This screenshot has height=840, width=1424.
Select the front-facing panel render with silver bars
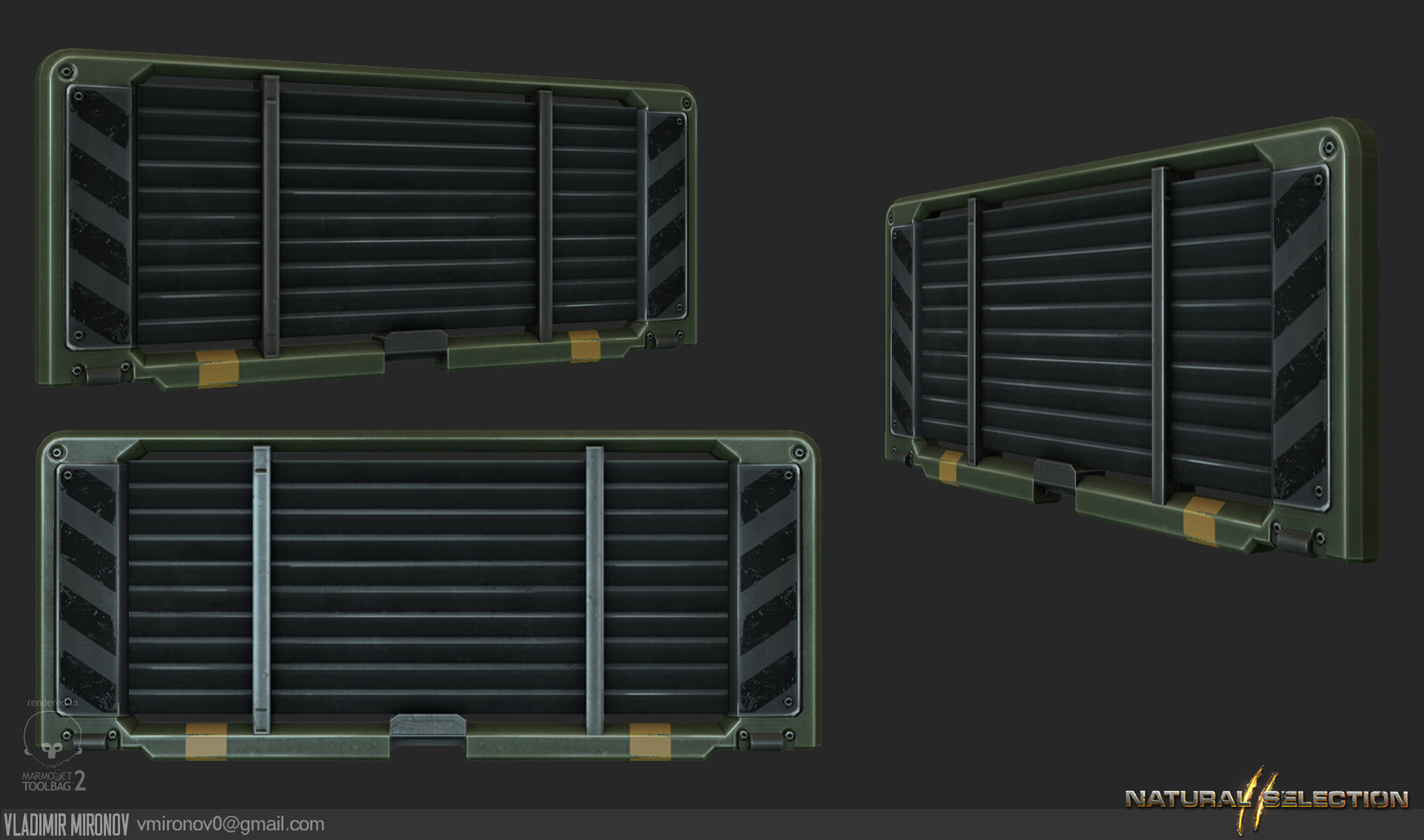tap(428, 596)
